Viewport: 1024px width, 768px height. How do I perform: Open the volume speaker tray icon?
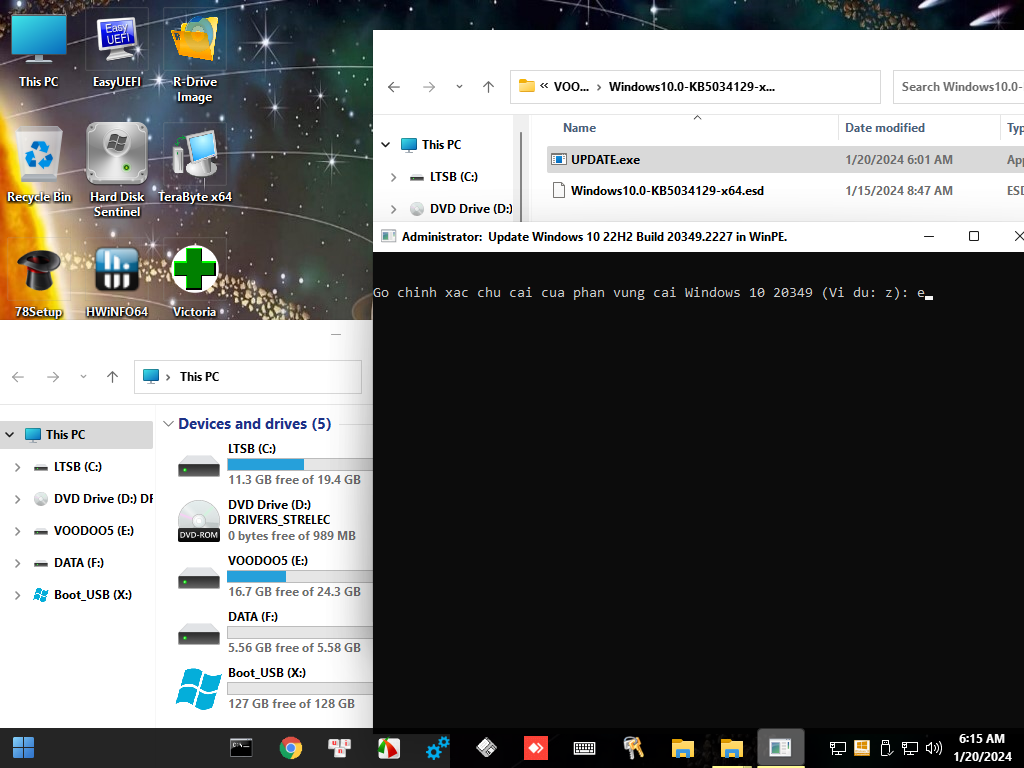point(934,748)
